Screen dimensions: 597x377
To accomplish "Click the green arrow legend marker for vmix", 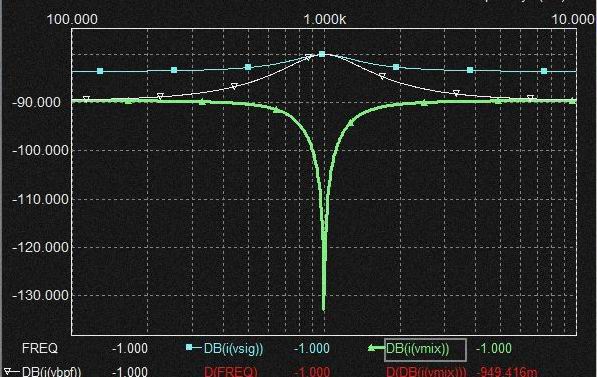I will 377,348.
